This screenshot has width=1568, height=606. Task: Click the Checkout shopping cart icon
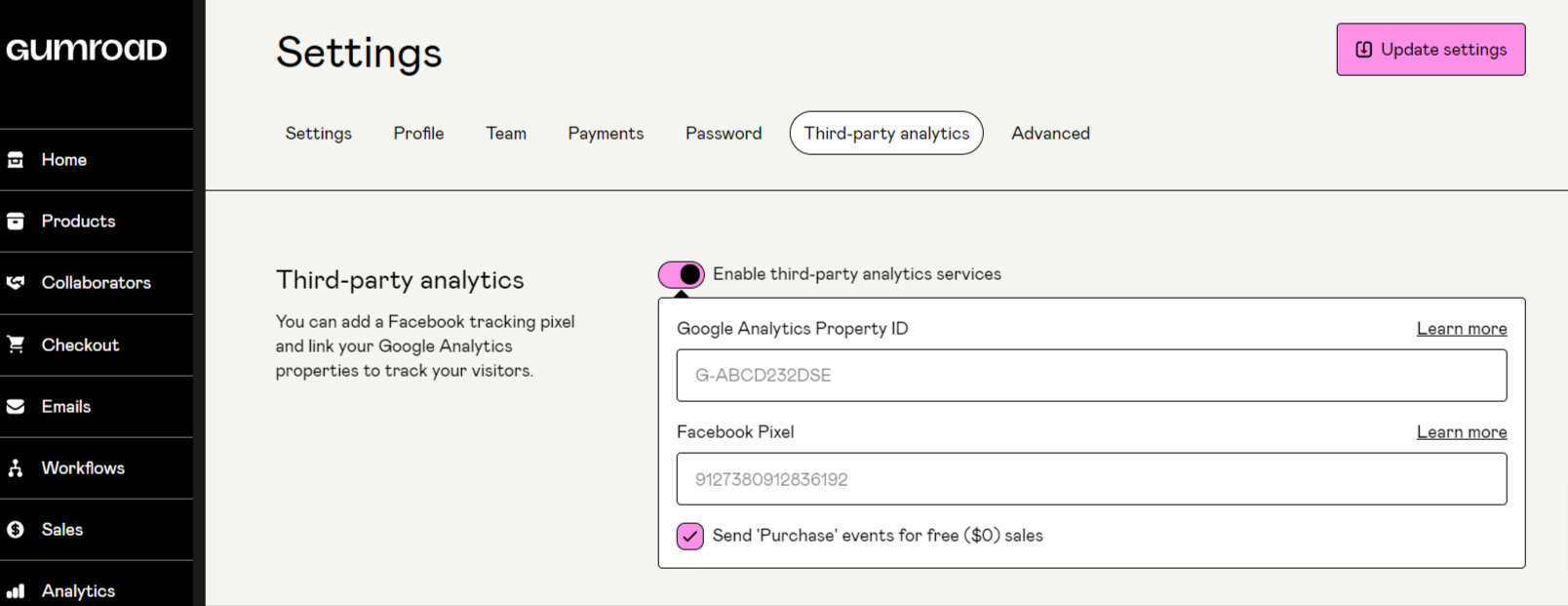[16, 344]
